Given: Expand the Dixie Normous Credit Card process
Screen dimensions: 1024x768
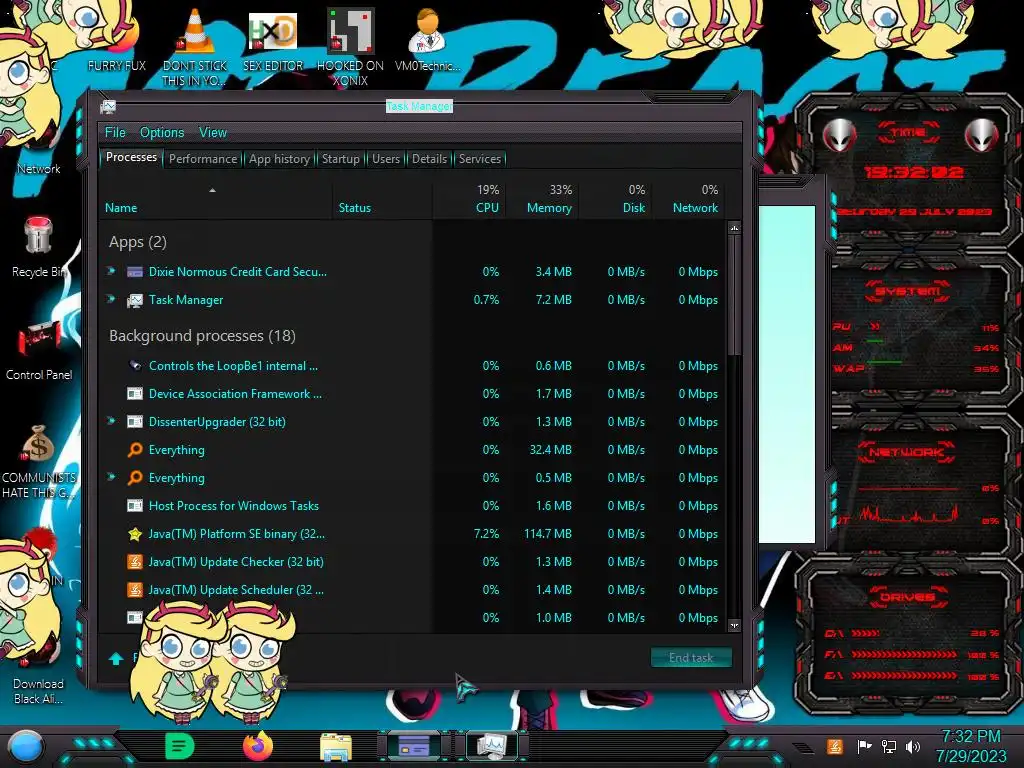Looking at the screenshot, I should [111, 271].
